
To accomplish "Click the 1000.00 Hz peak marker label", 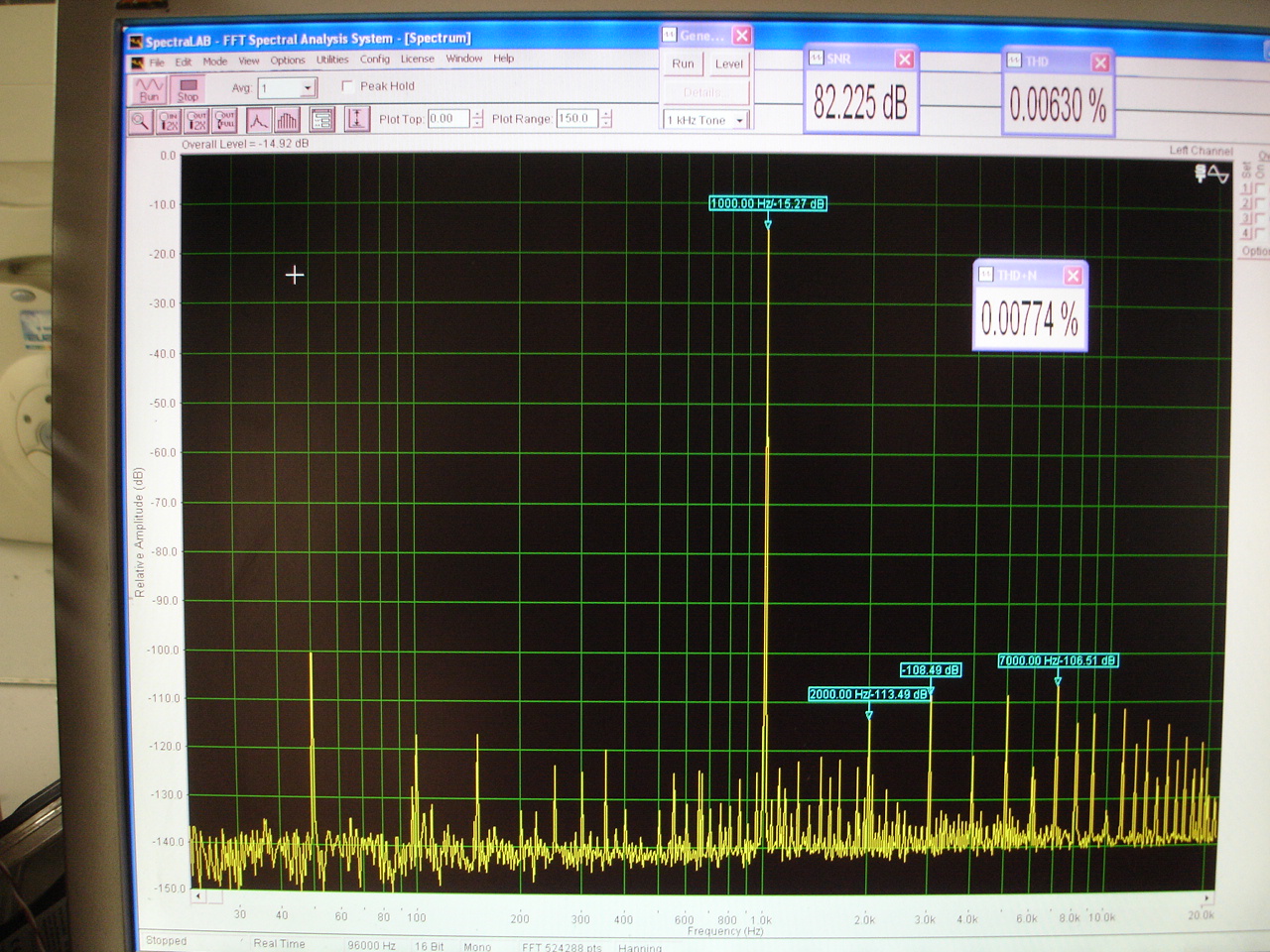I will click(x=768, y=203).
